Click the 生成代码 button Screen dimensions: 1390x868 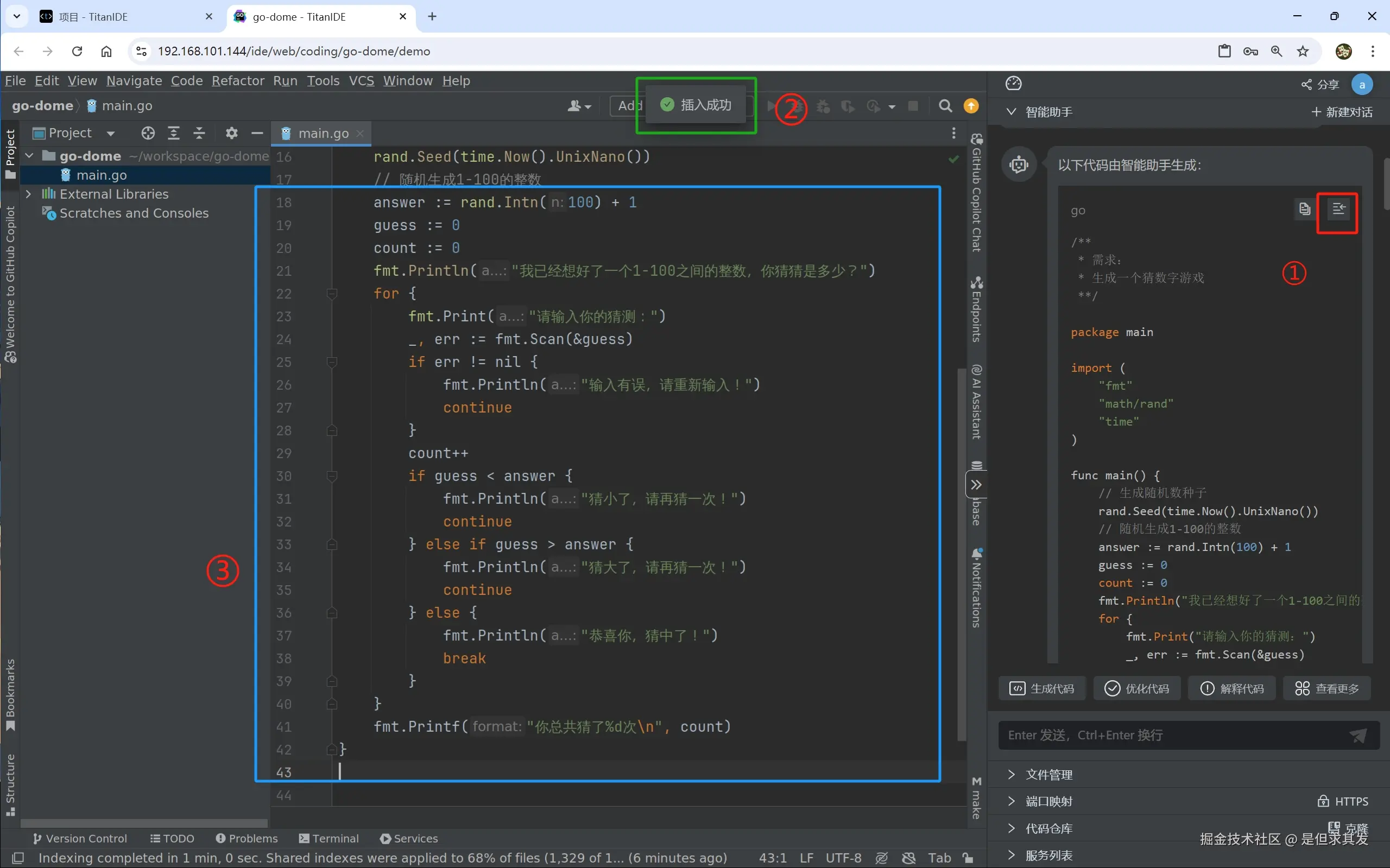(x=1042, y=688)
